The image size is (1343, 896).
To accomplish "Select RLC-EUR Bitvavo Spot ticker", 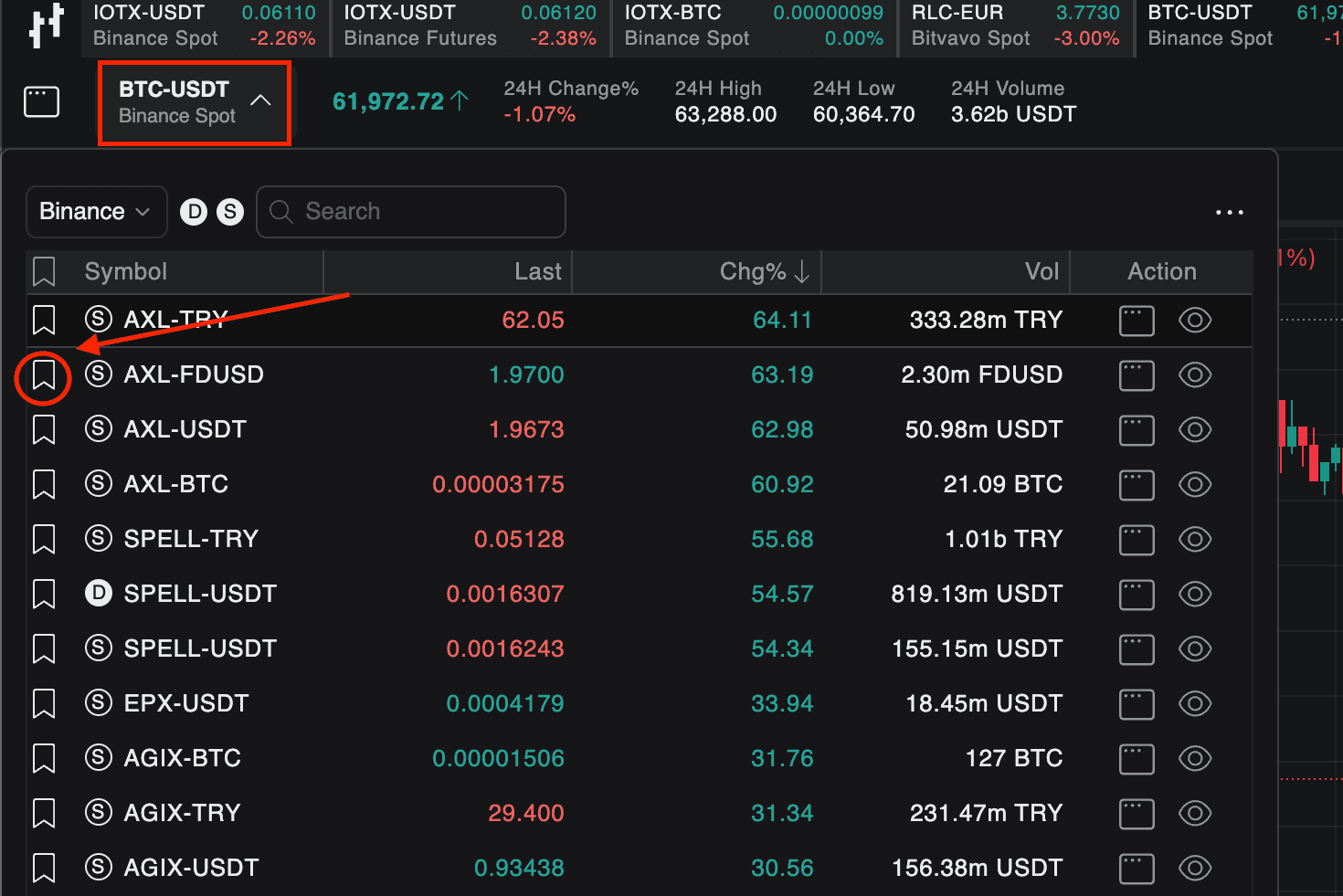I will coord(1016,26).
